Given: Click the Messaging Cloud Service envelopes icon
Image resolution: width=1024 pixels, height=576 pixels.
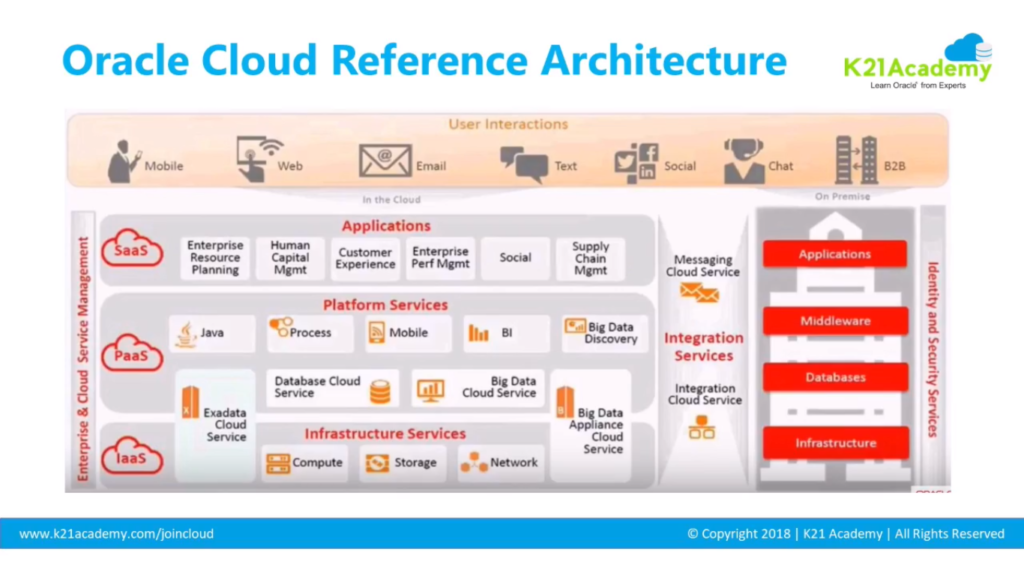Looking at the screenshot, I should 699,293.
